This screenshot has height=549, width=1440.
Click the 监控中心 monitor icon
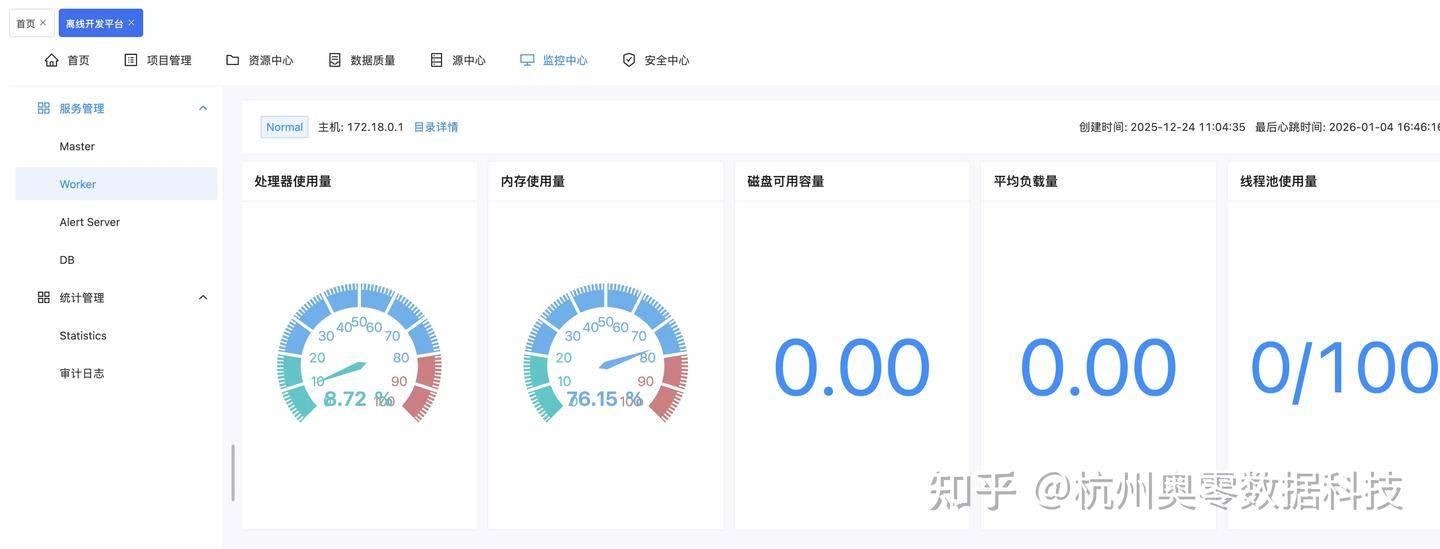pyautogui.click(x=527, y=60)
